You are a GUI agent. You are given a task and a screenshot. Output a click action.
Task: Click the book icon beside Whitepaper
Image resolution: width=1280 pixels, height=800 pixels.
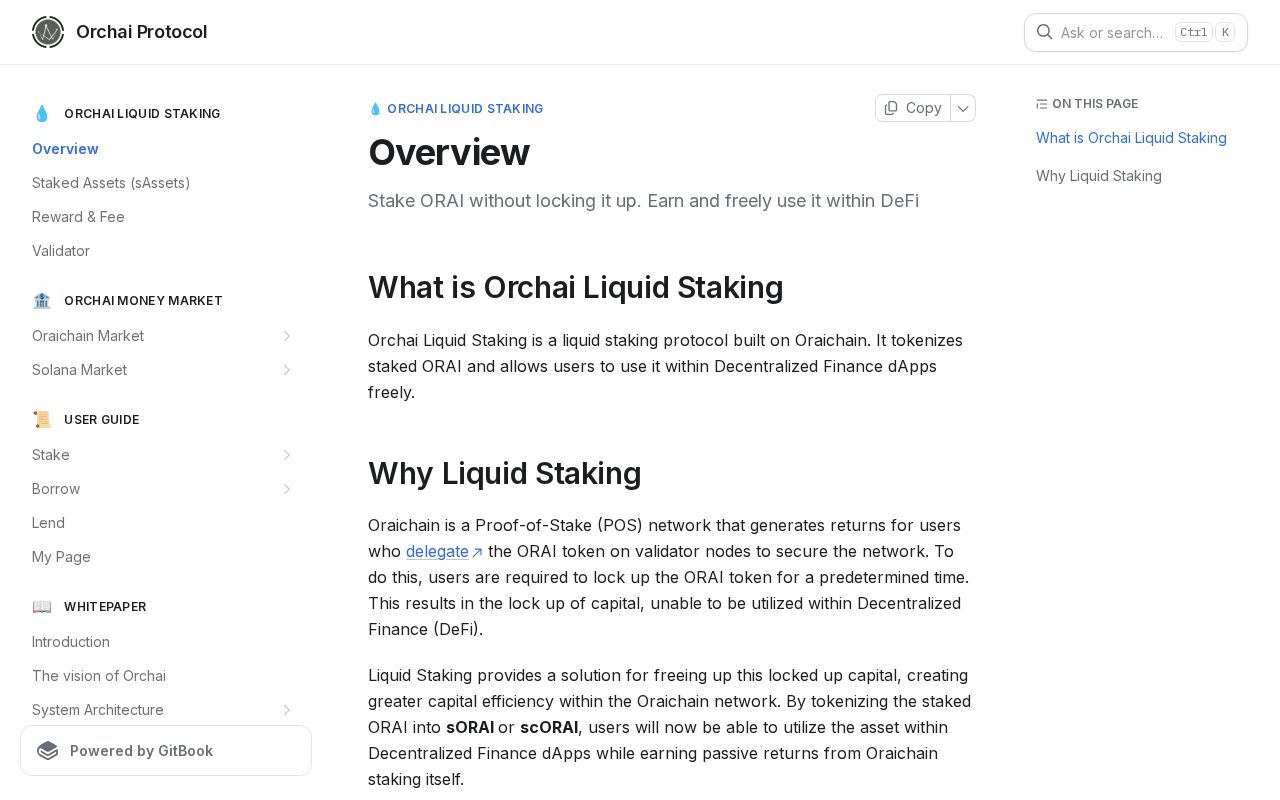[42, 607]
